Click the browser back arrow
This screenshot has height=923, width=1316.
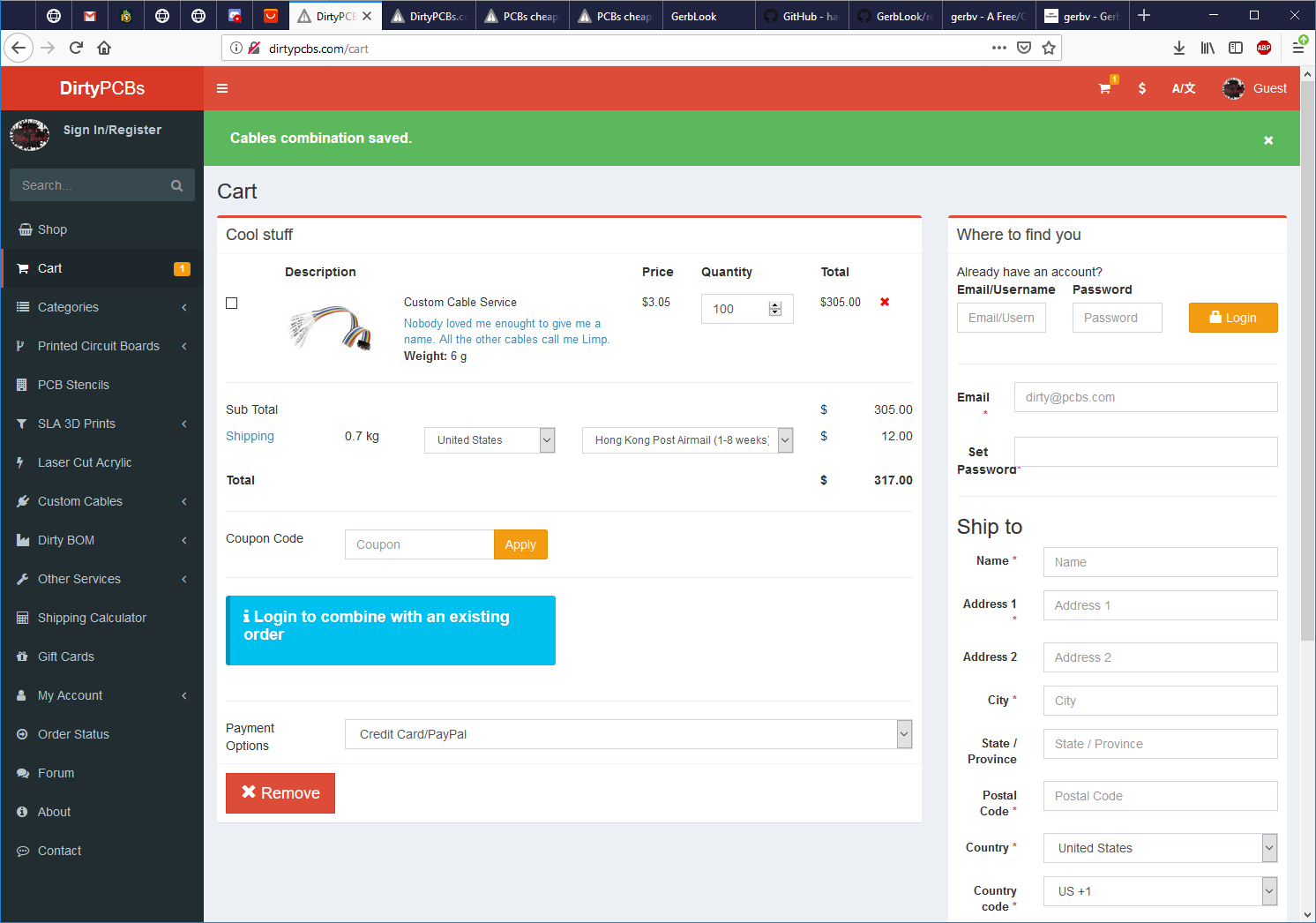[19, 48]
